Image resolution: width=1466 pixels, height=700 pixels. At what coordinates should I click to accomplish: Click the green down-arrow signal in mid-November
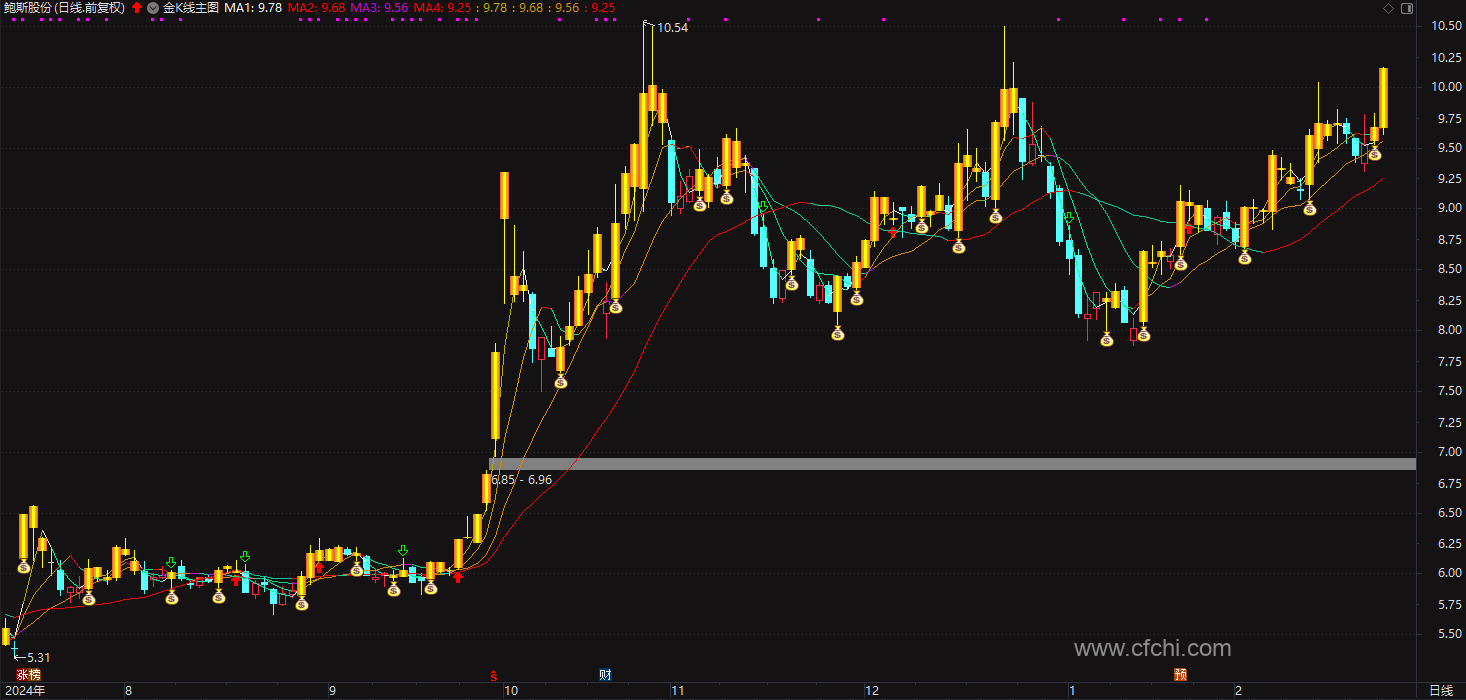pyautogui.click(x=763, y=208)
